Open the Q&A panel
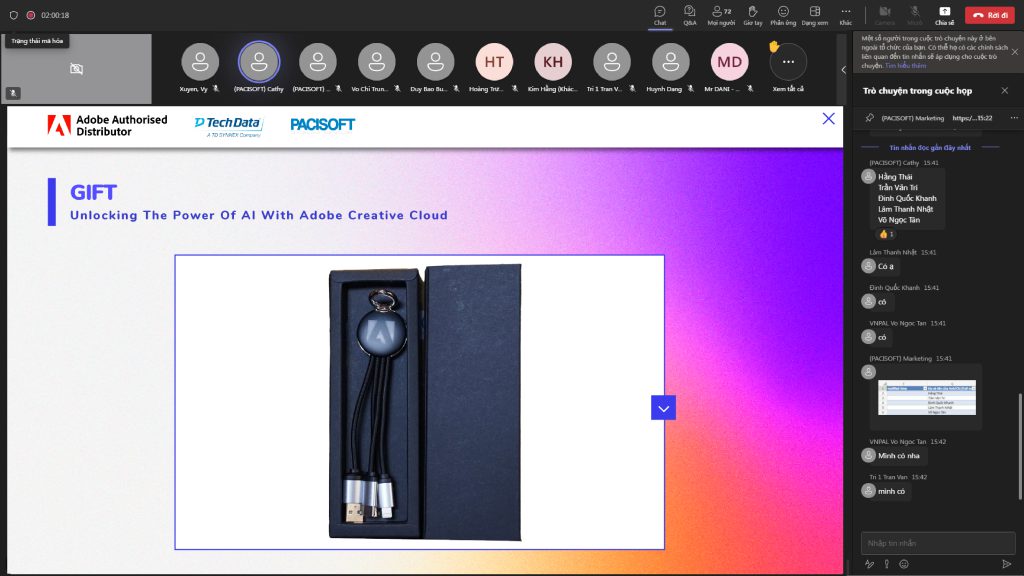Screen dimensions: 1024x576 point(690,15)
